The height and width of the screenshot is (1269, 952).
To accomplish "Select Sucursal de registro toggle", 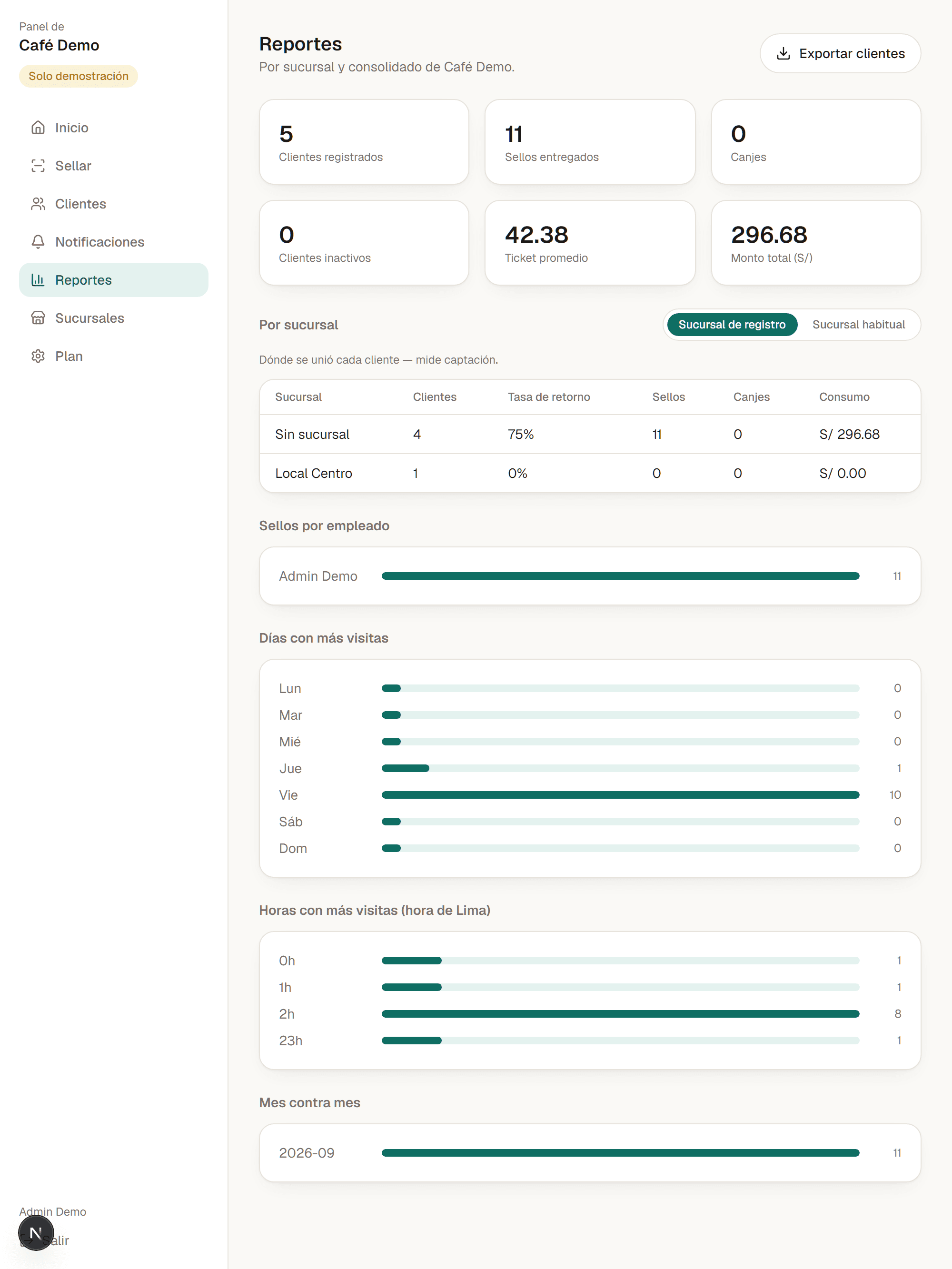I will (732, 325).
